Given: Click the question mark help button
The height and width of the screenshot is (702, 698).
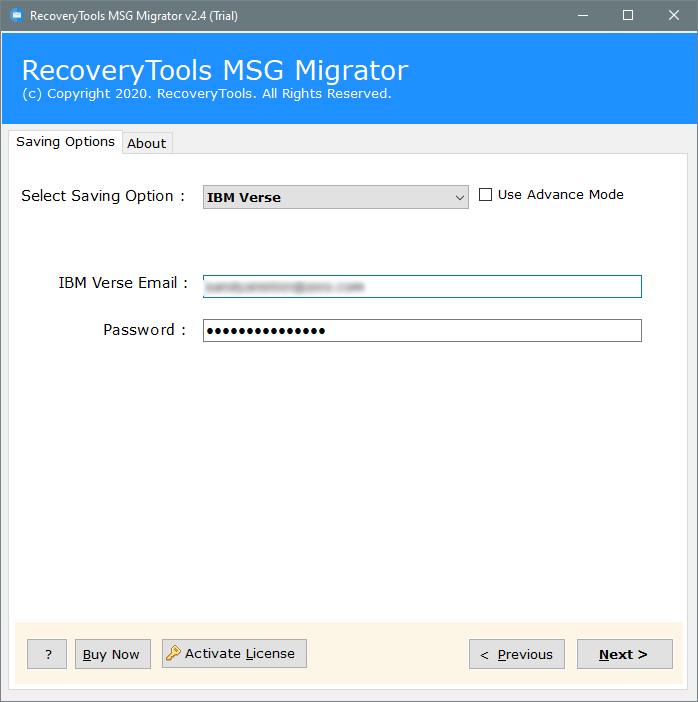Looking at the screenshot, I should click(47, 654).
